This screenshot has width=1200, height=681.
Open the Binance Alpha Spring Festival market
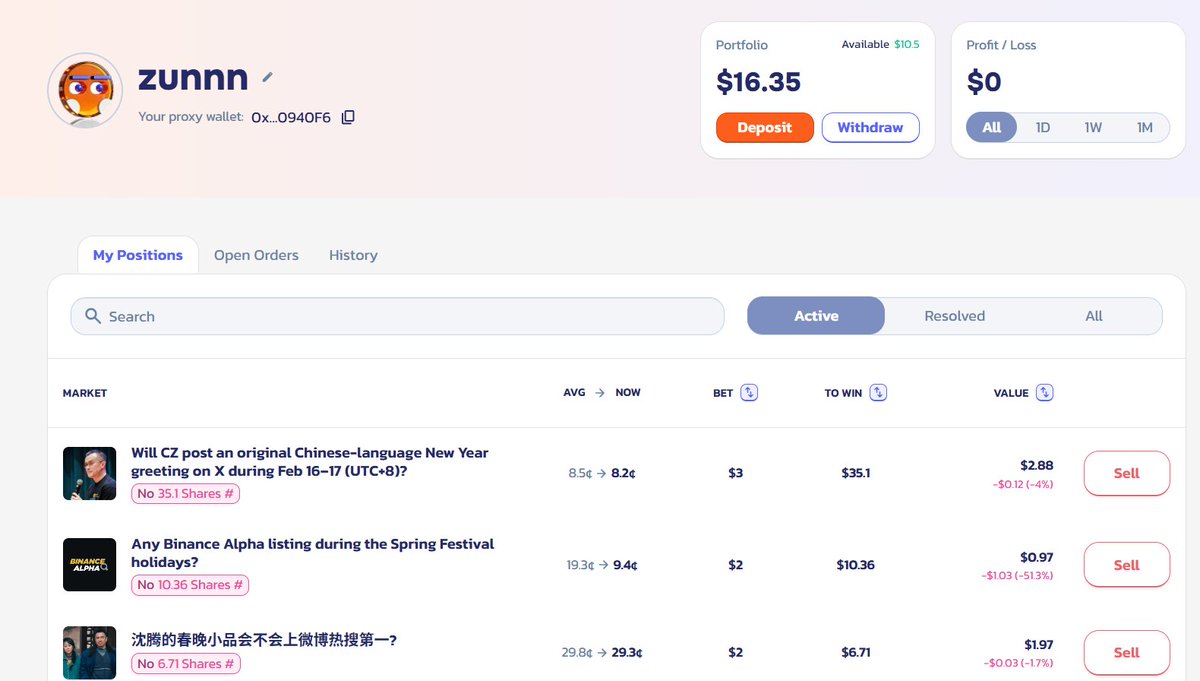[x=313, y=553]
